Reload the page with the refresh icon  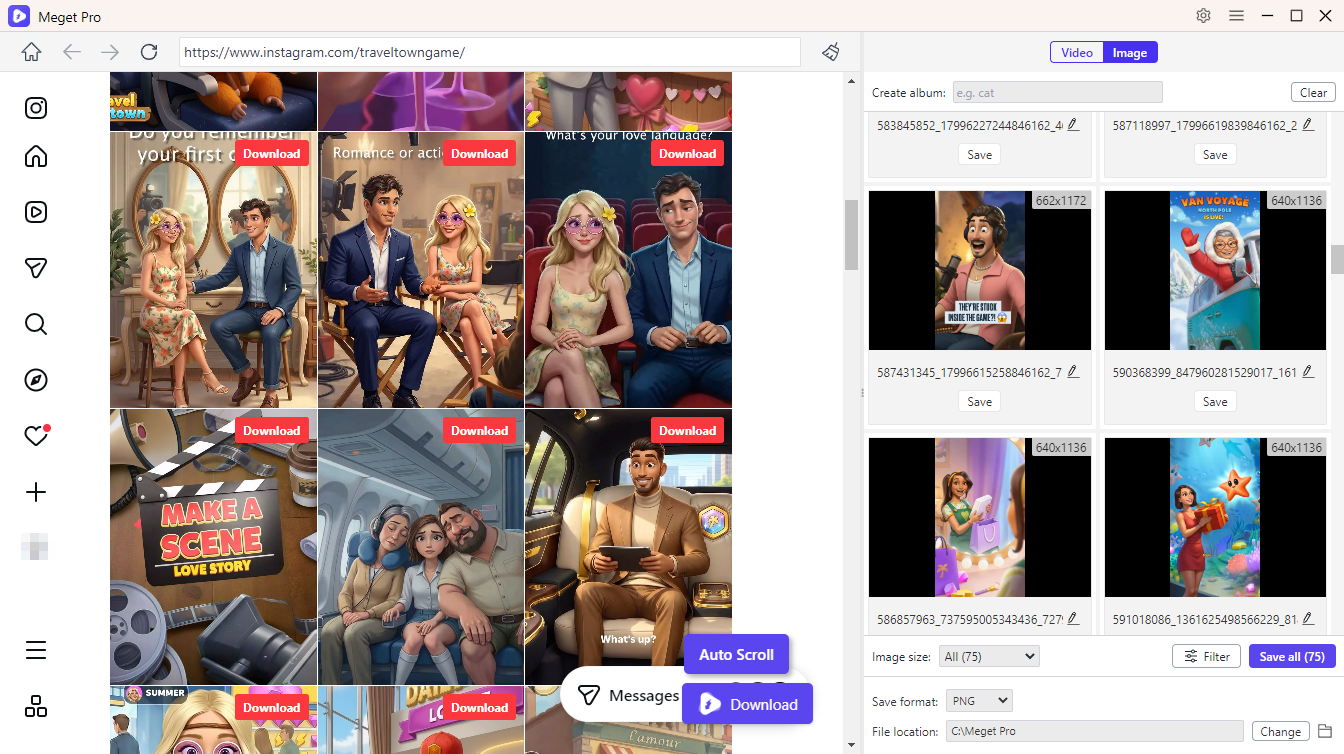149,52
